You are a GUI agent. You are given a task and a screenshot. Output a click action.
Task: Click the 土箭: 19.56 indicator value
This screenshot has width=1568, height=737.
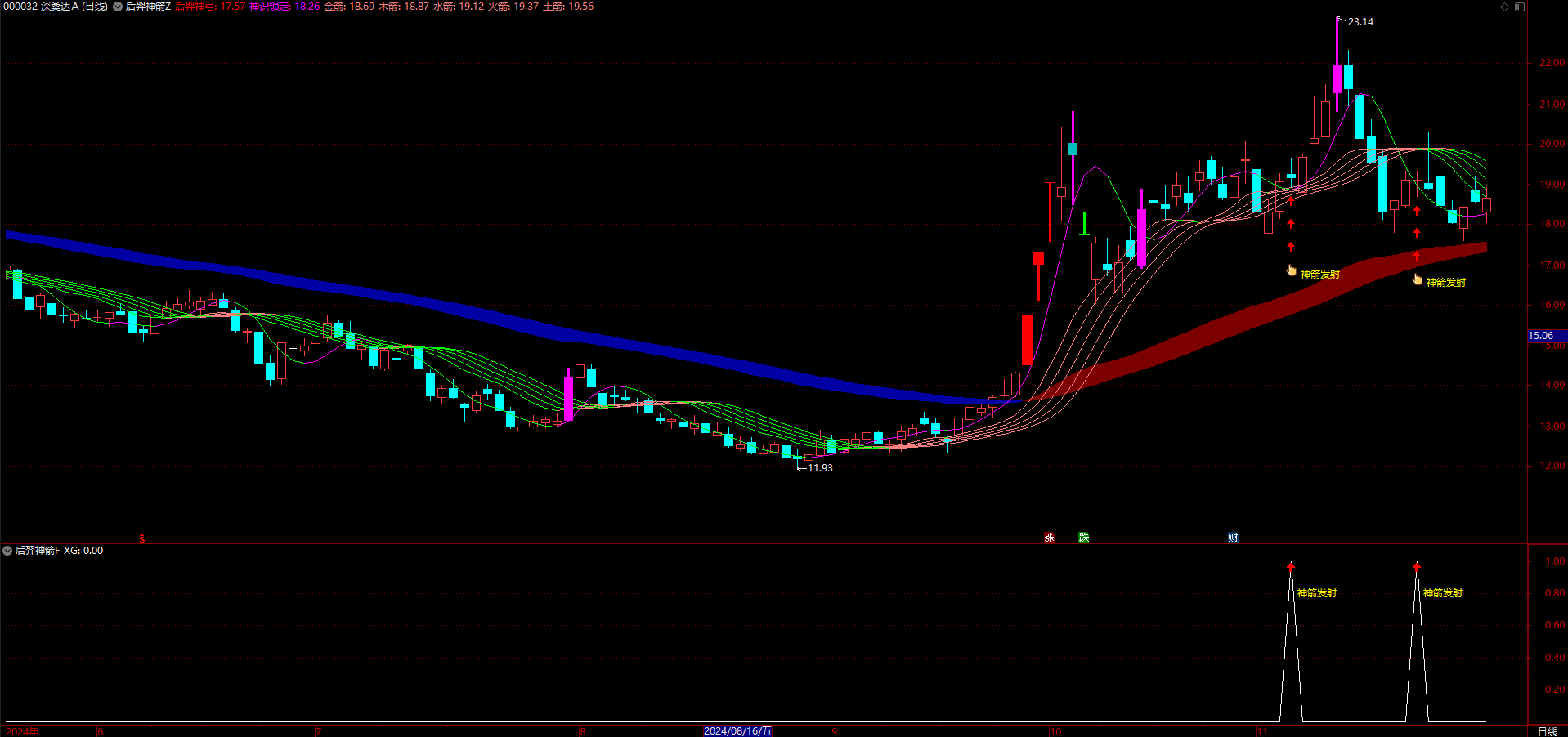coord(568,7)
